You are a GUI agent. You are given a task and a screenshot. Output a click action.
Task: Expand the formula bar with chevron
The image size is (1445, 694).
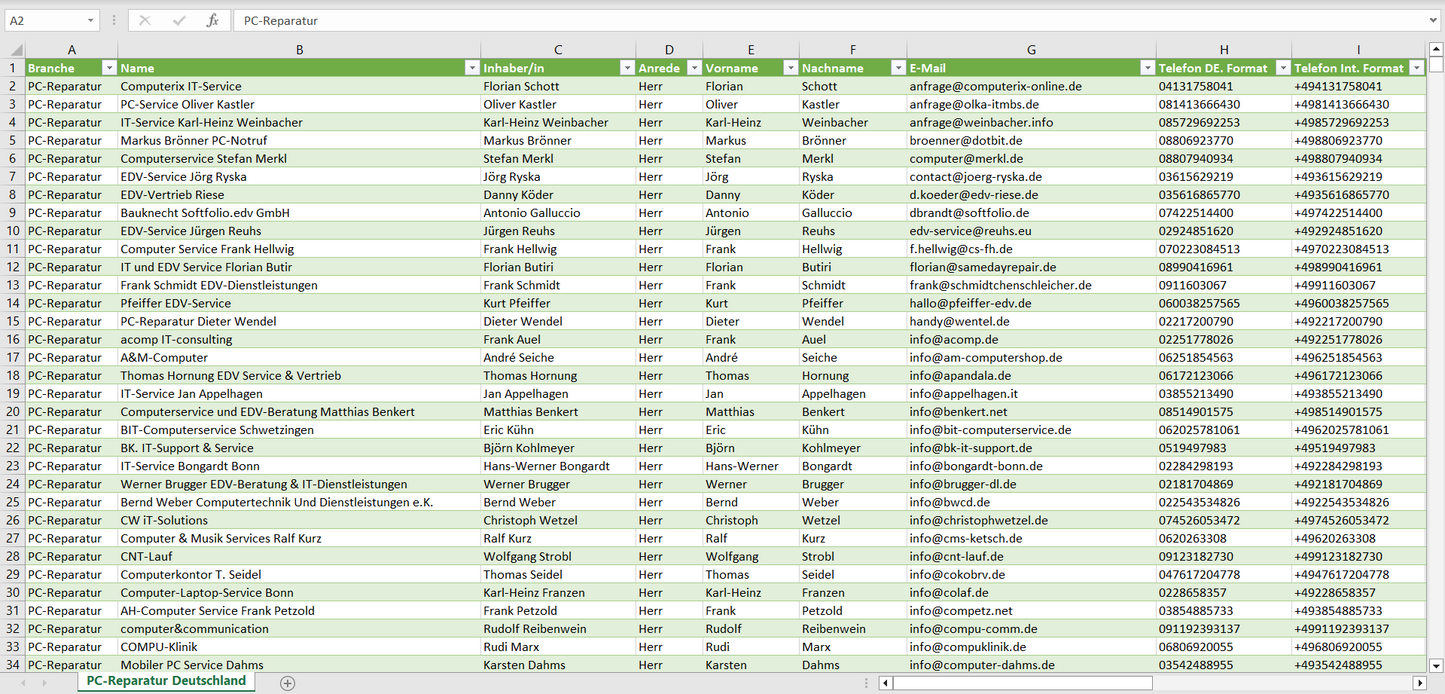point(1434,20)
